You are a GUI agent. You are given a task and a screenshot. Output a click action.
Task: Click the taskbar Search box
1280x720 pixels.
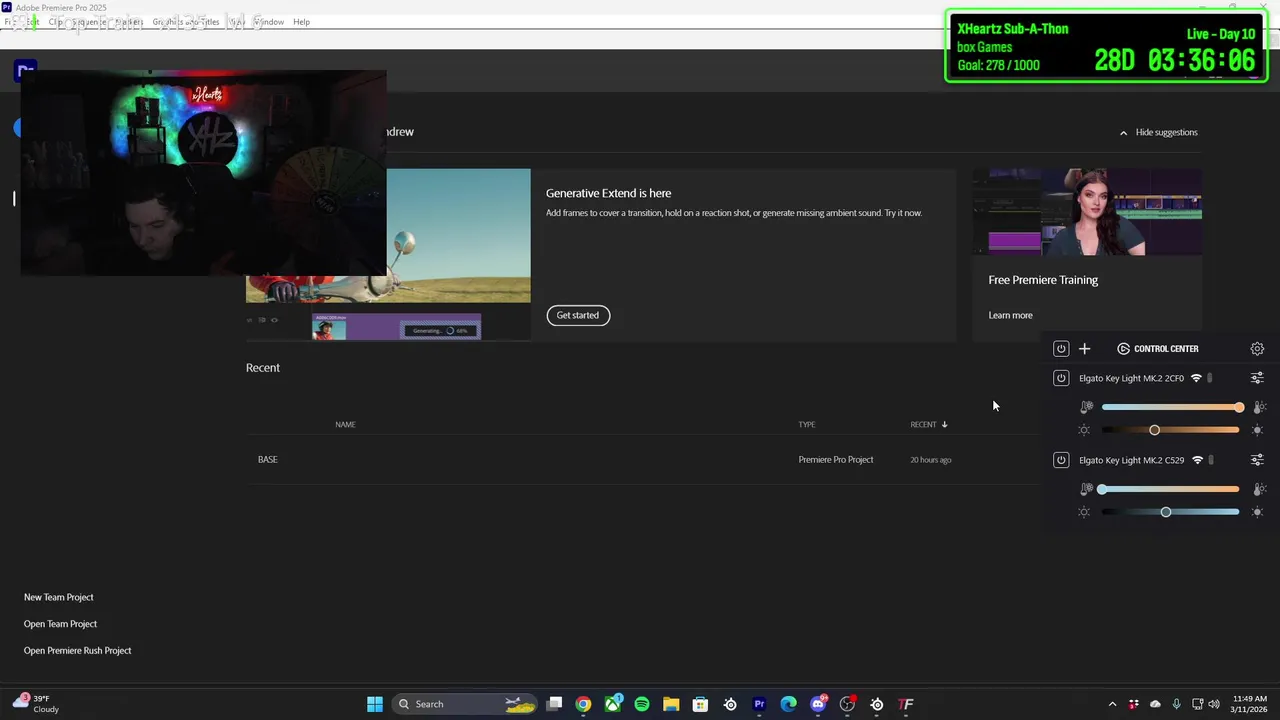[x=466, y=704]
